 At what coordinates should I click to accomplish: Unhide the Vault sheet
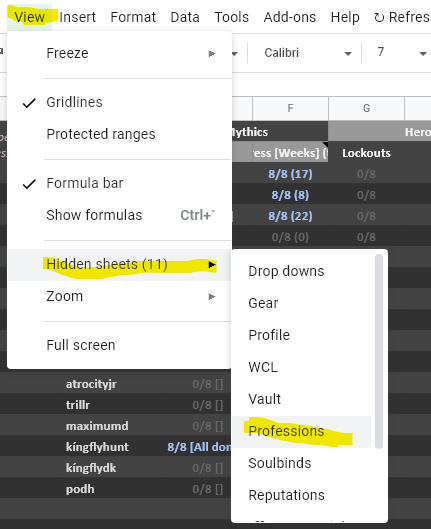[x=302, y=399]
